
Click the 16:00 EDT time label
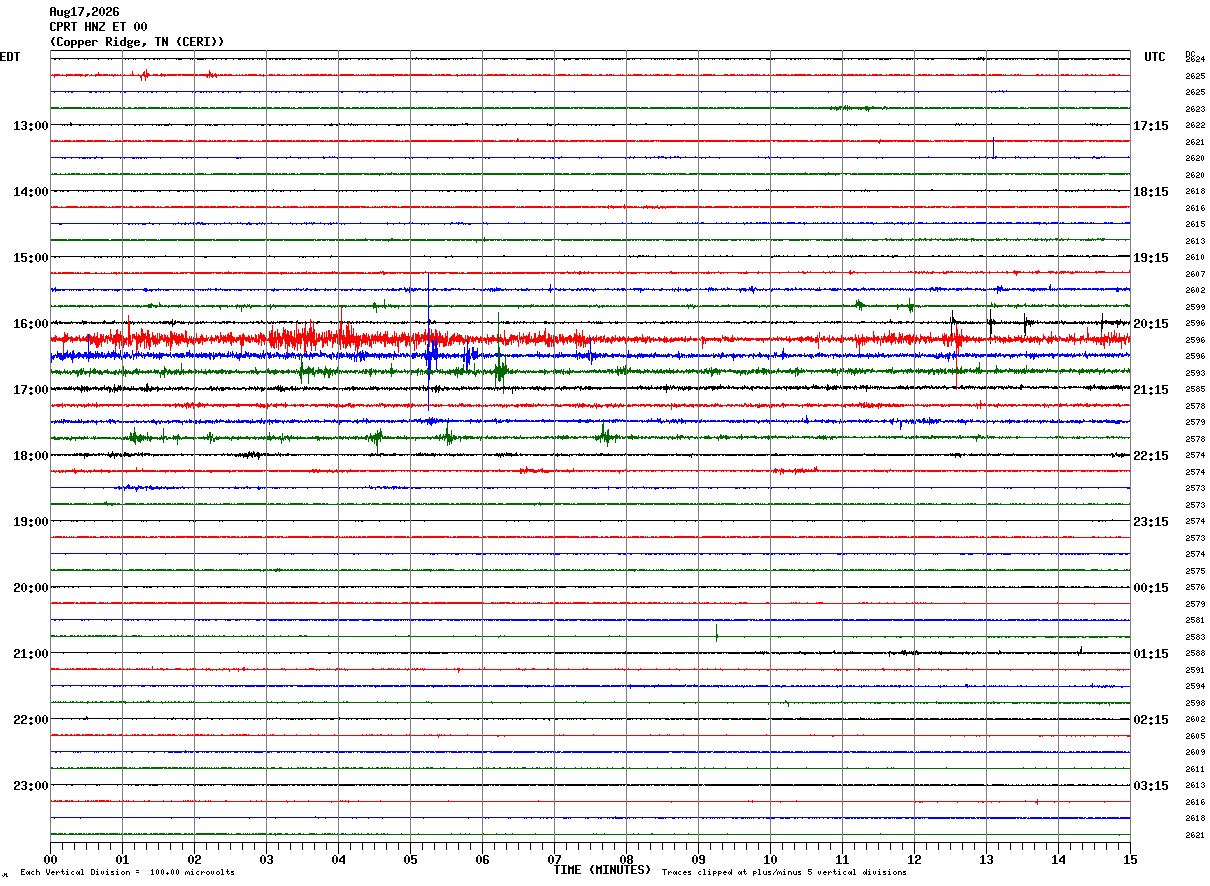tap(31, 324)
